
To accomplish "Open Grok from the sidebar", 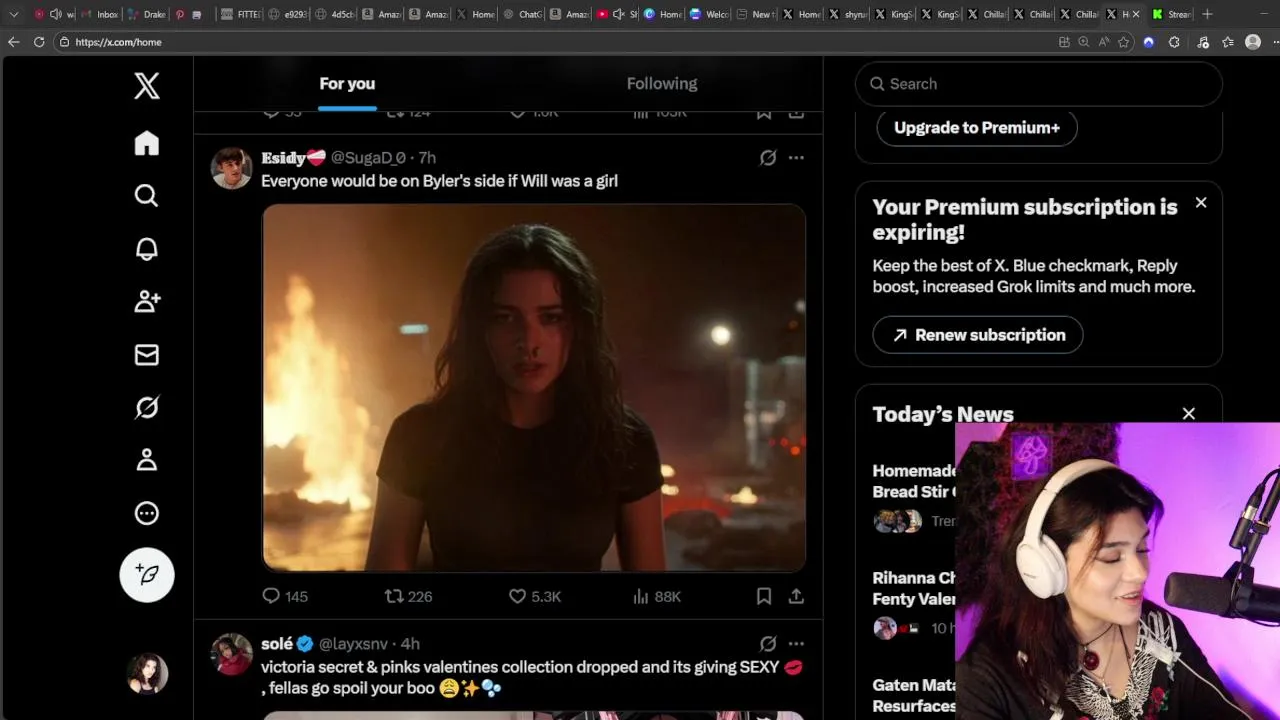I will 147,408.
